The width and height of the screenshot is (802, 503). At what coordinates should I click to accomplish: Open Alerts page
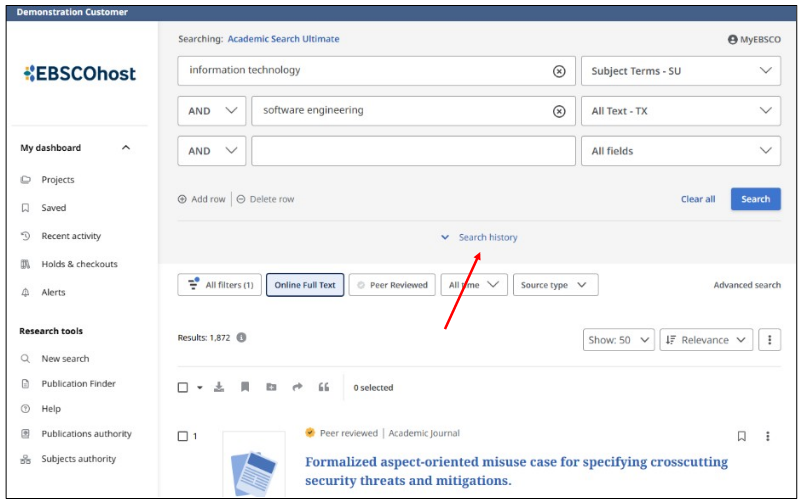(x=53, y=292)
